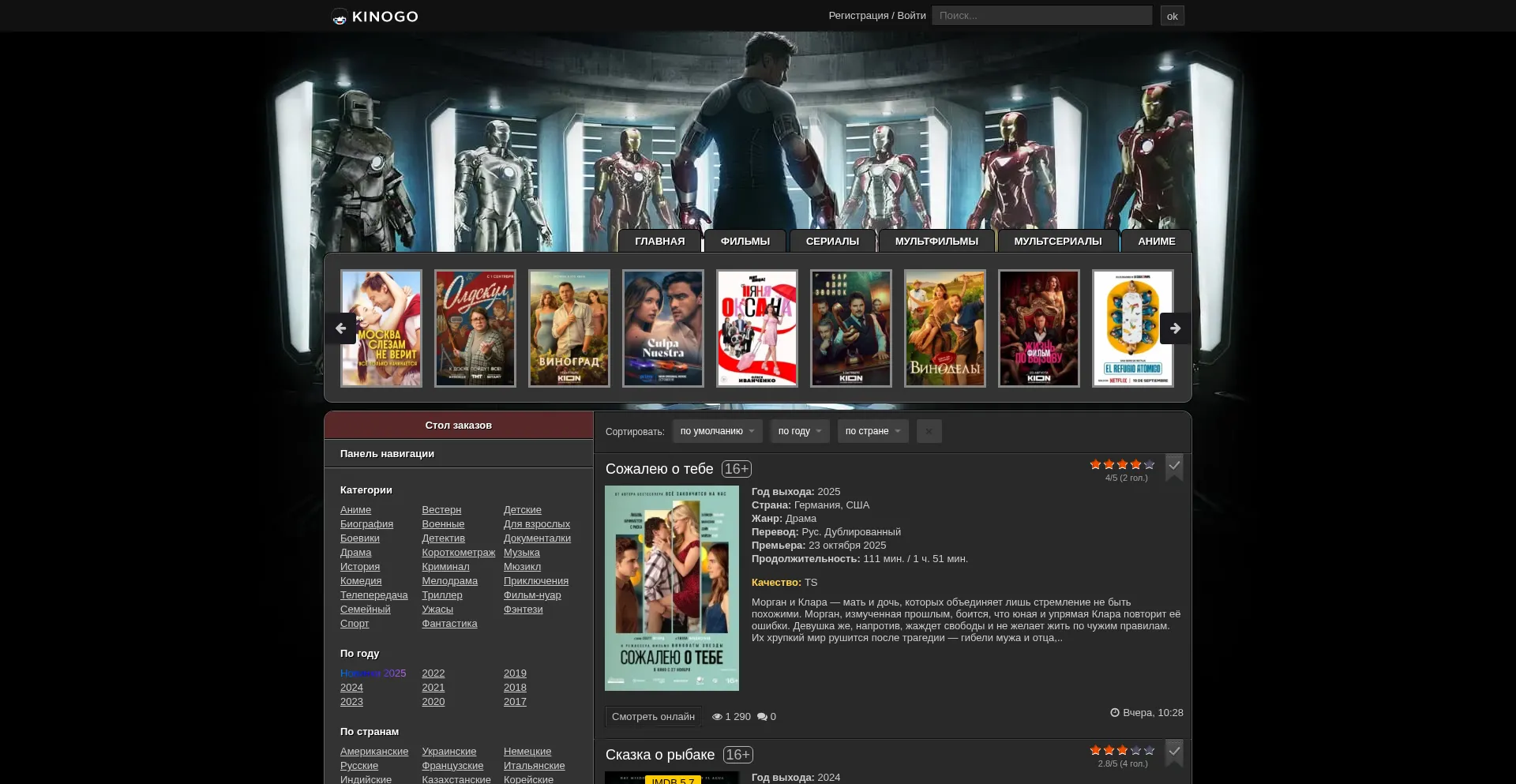Switch to the СЕРИАЛЫ tab
Viewport: 1516px width, 784px height.
pyautogui.click(x=832, y=242)
